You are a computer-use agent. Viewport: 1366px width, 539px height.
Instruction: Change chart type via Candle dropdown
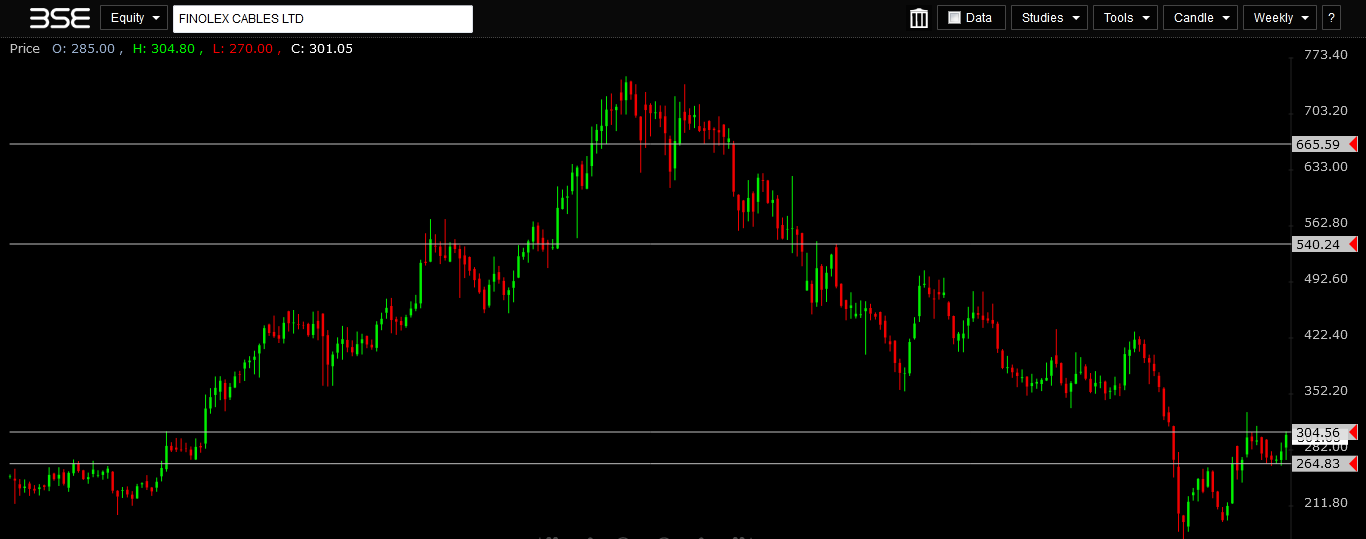[1199, 18]
